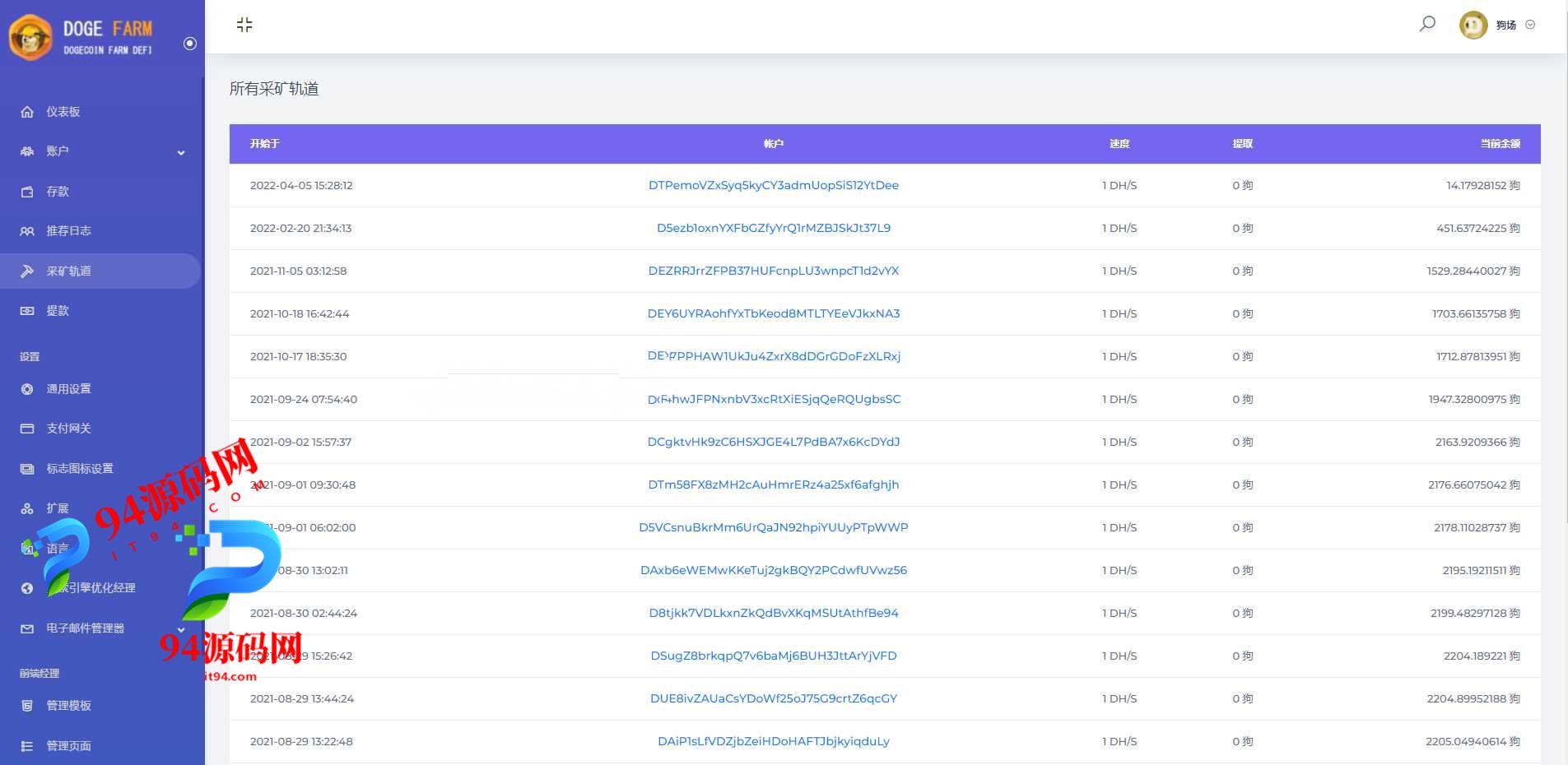The height and width of the screenshot is (765, 1568).
Task: Open 存款 deposits menu item
Action: 58,192
